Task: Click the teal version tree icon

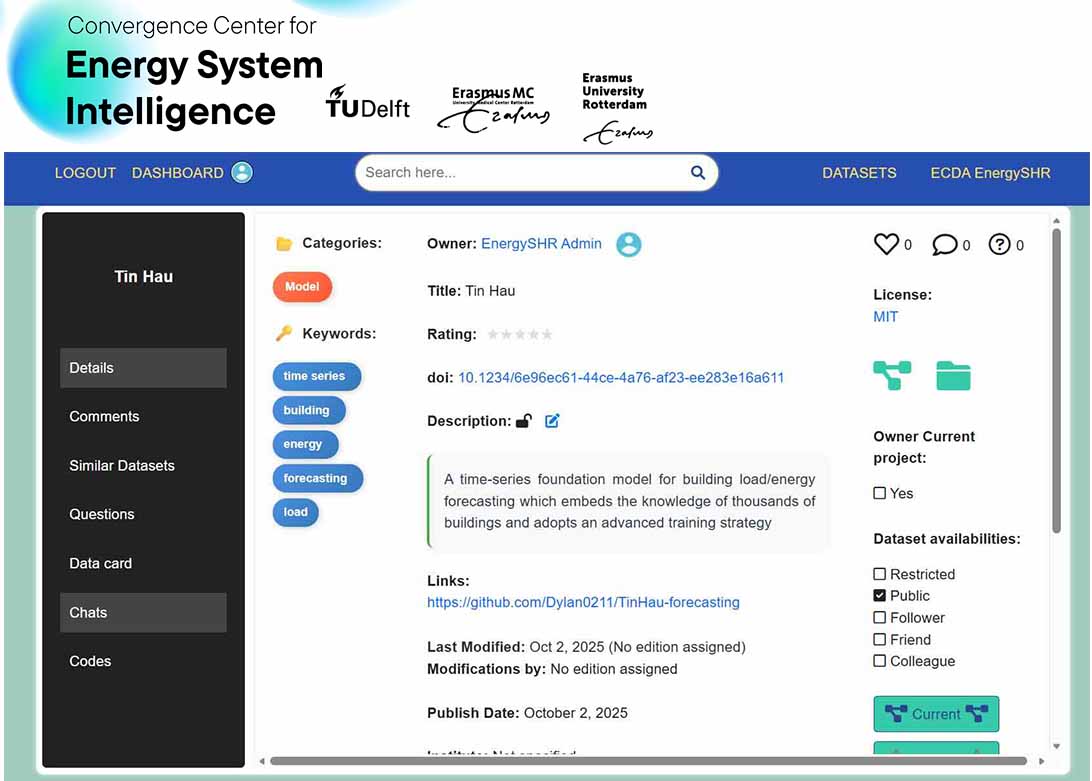Action: (891, 375)
